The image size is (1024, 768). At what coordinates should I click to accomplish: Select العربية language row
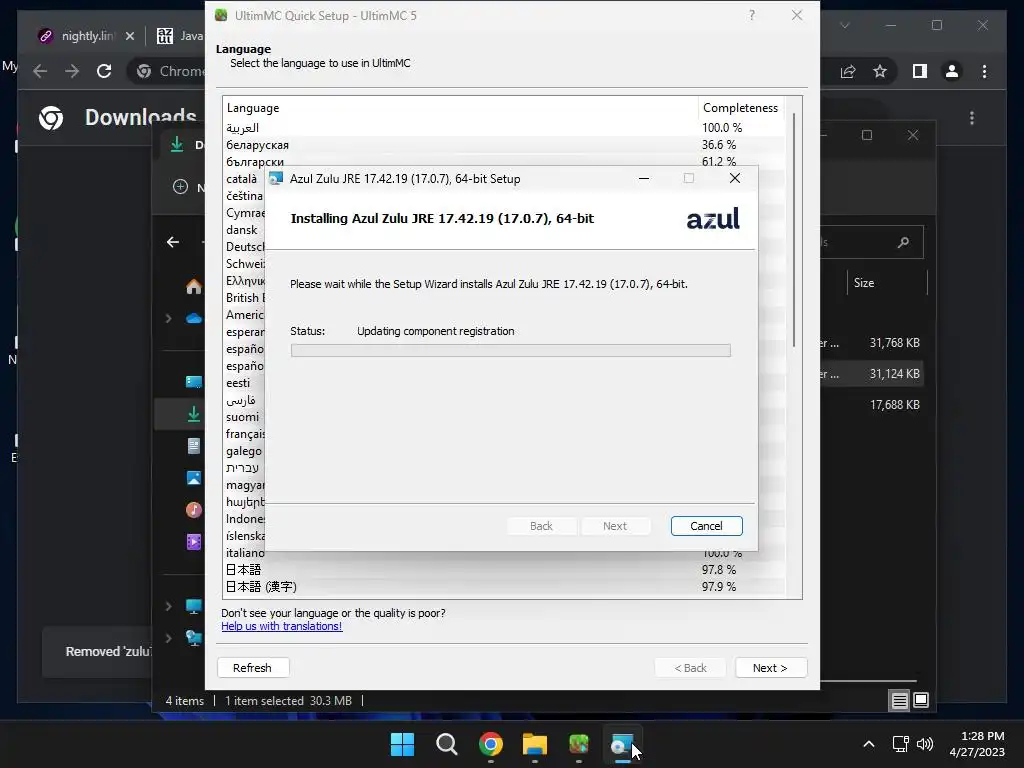503,127
